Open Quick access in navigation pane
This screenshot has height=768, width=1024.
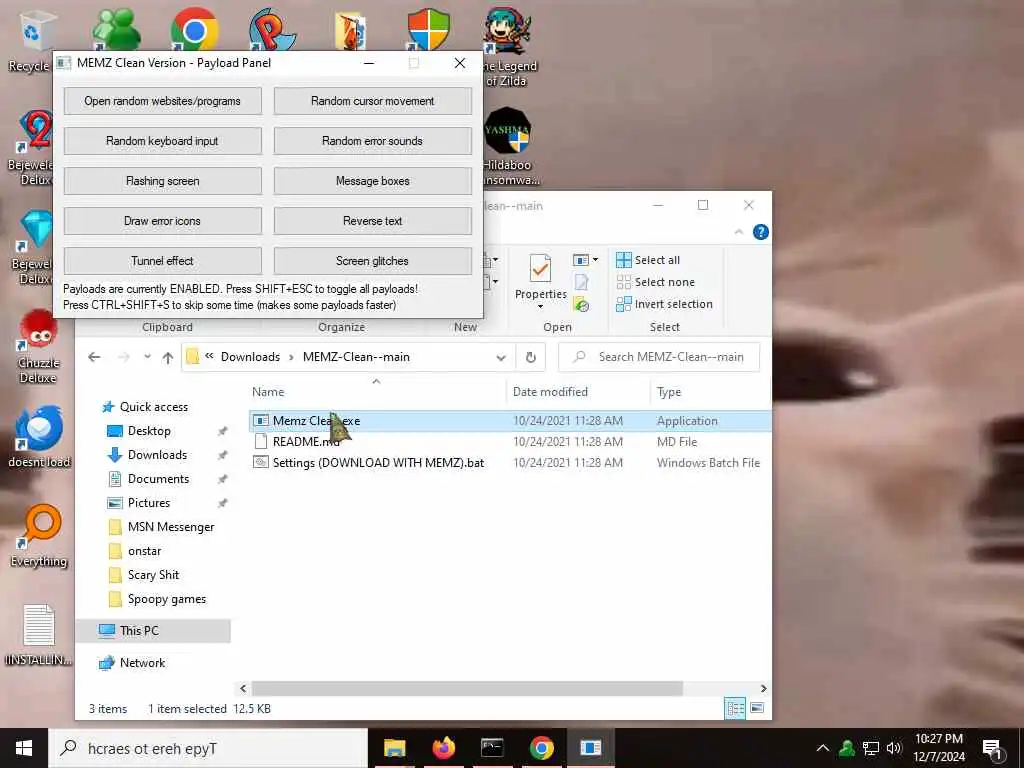[145, 407]
